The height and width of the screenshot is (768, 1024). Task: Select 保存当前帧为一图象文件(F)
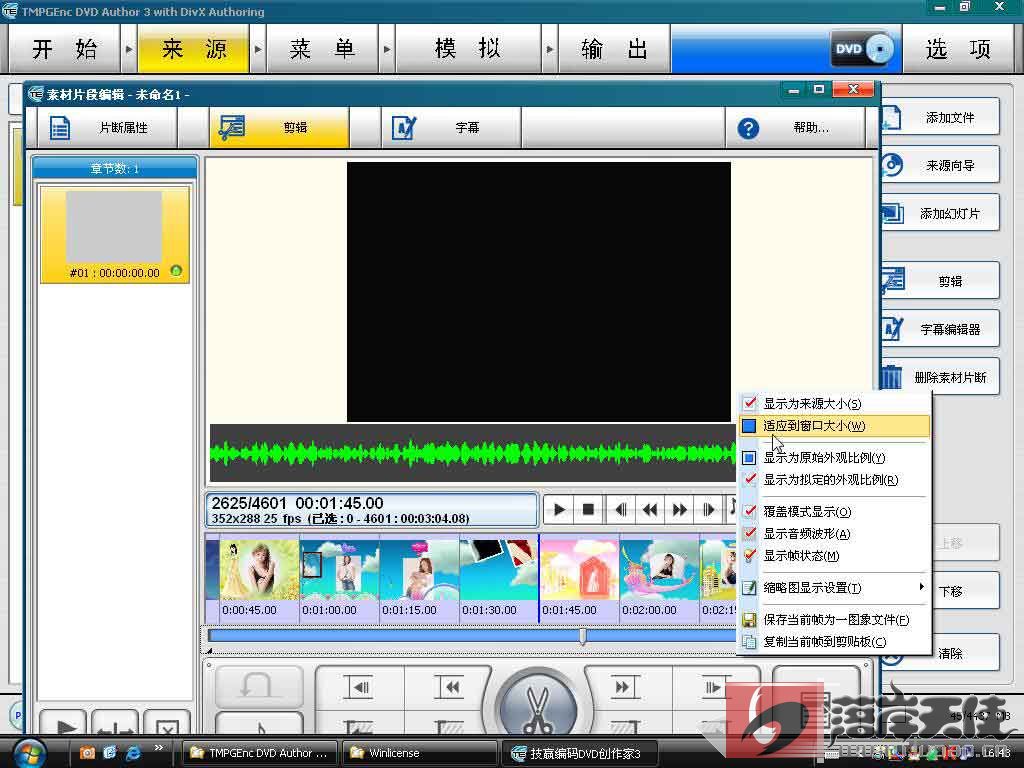point(835,620)
